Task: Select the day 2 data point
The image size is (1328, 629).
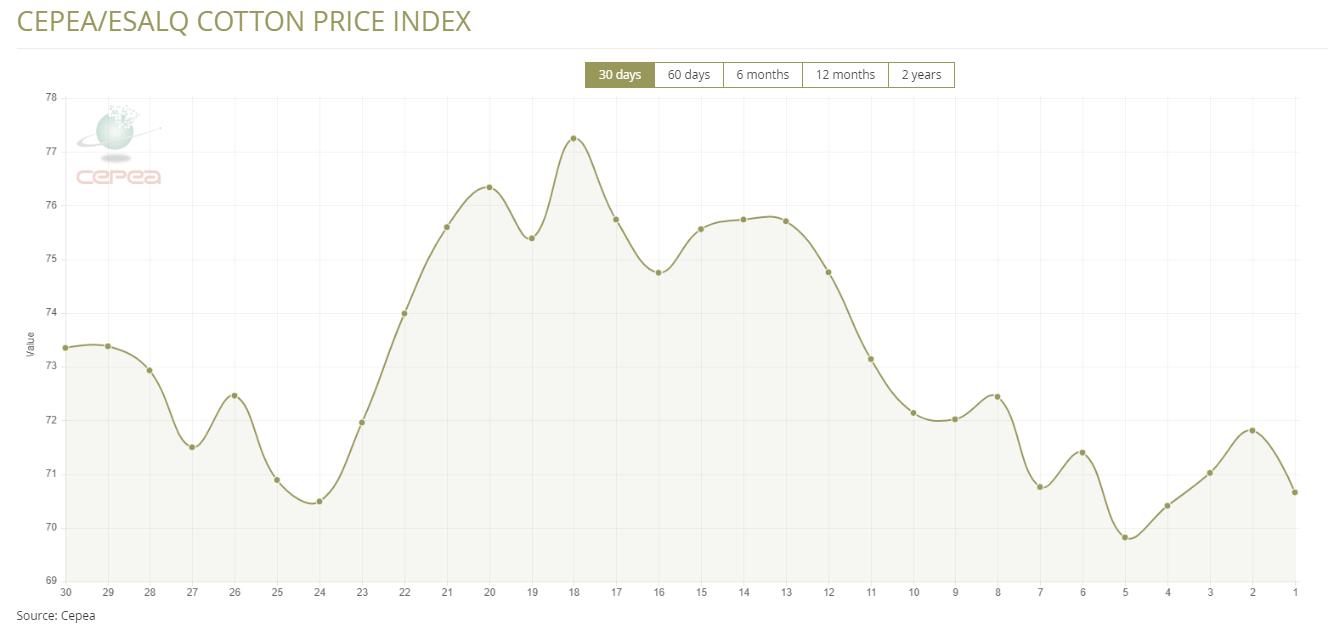Action: coord(1252,431)
